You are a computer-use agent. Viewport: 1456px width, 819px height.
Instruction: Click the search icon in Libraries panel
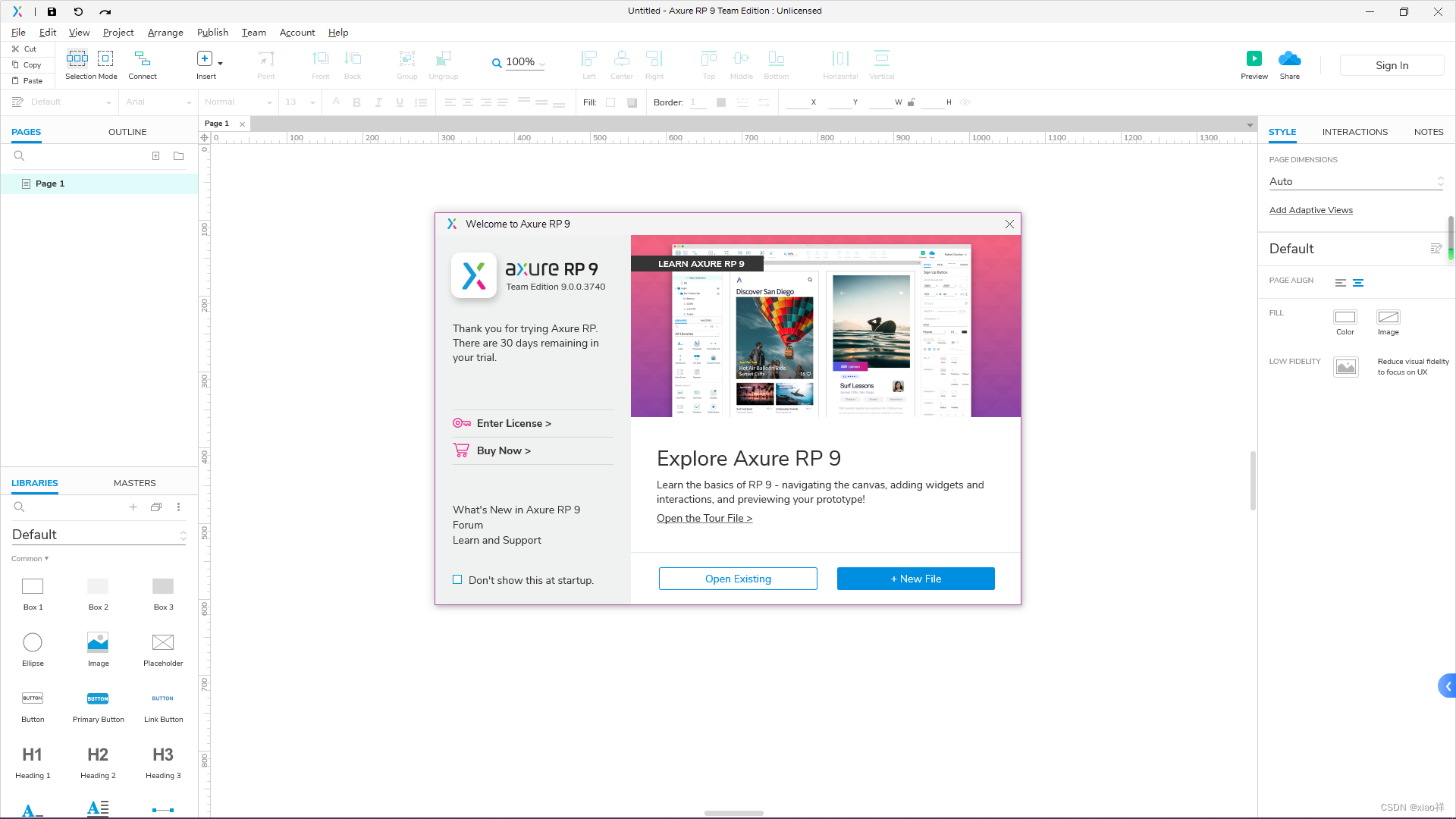coord(20,507)
